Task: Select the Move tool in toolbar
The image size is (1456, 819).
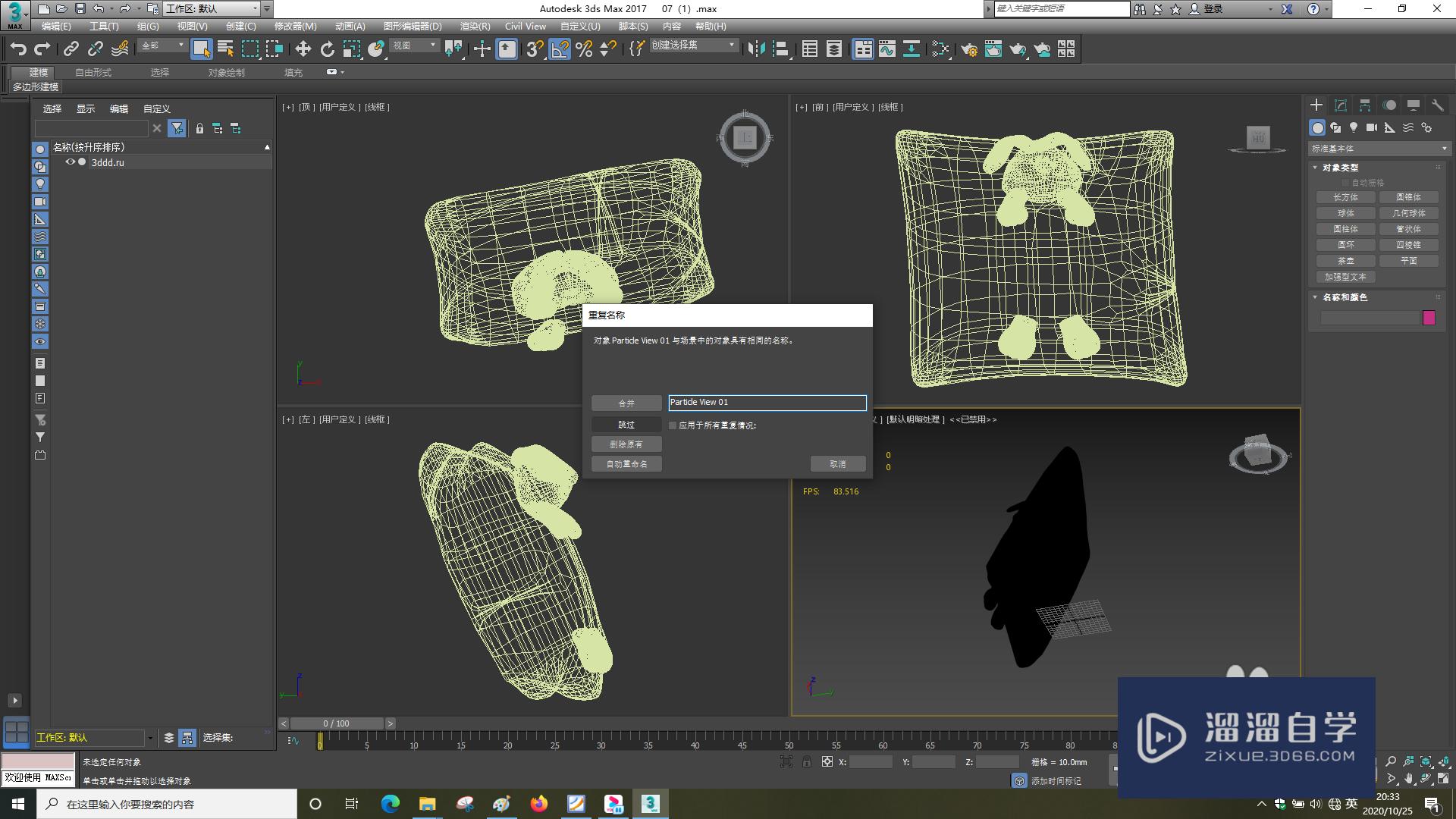Action: (302, 49)
